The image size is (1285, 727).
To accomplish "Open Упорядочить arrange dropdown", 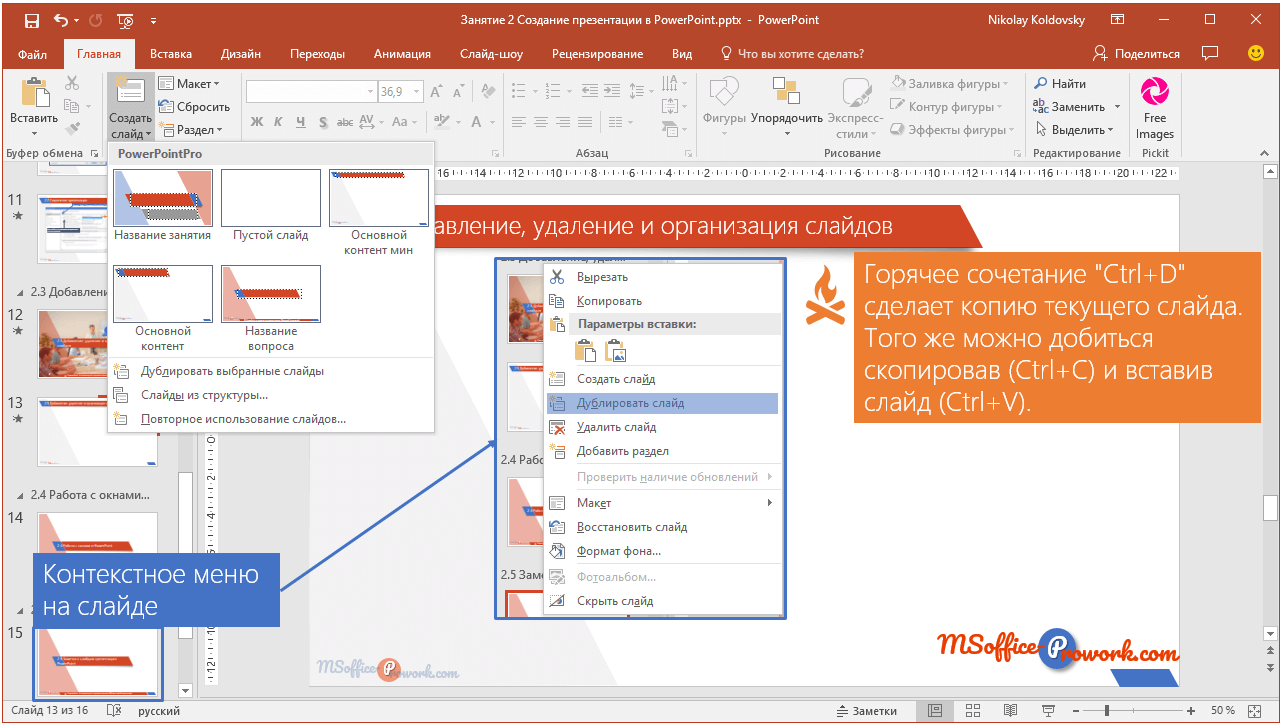I will pyautogui.click(x=787, y=109).
